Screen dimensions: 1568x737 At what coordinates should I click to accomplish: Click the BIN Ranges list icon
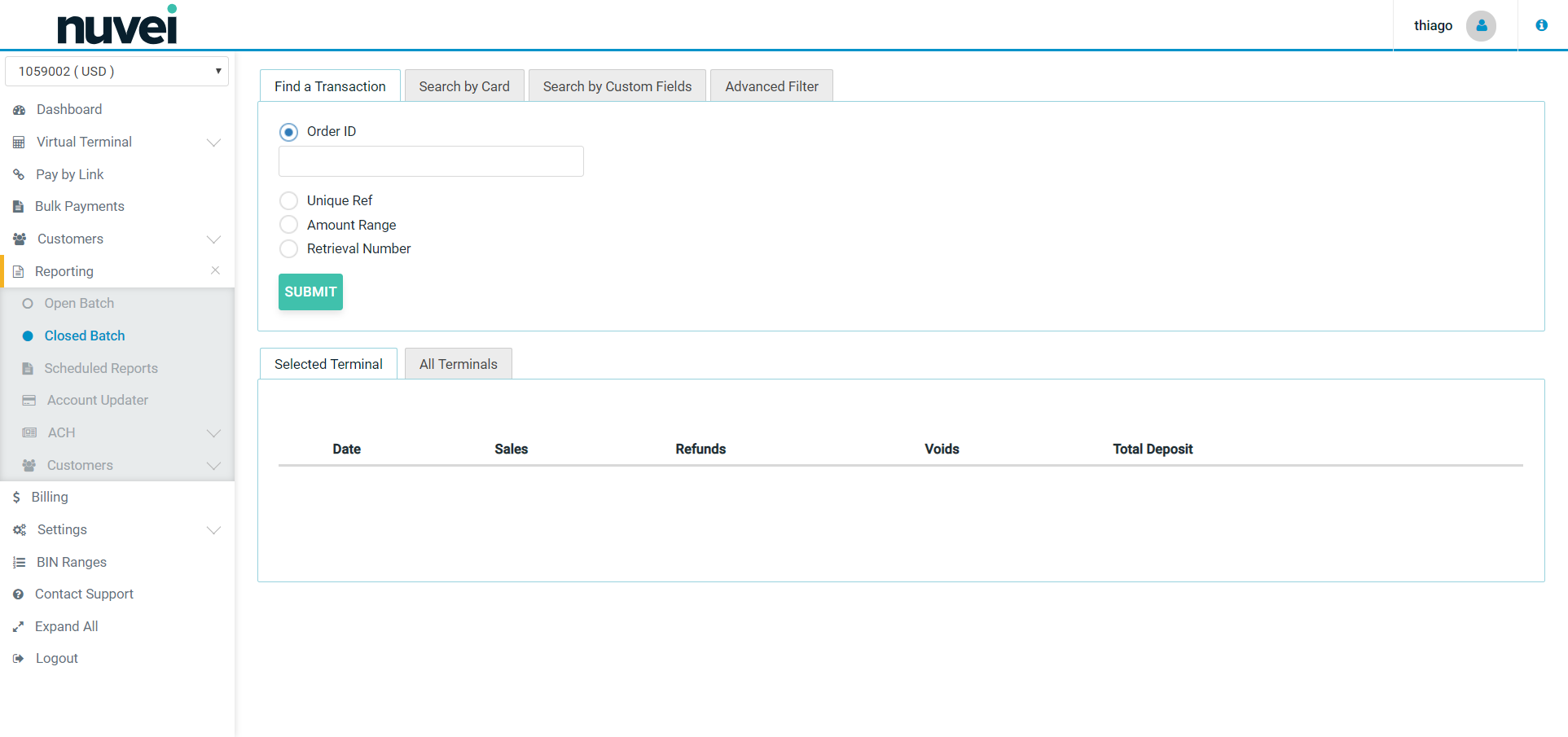pos(19,562)
